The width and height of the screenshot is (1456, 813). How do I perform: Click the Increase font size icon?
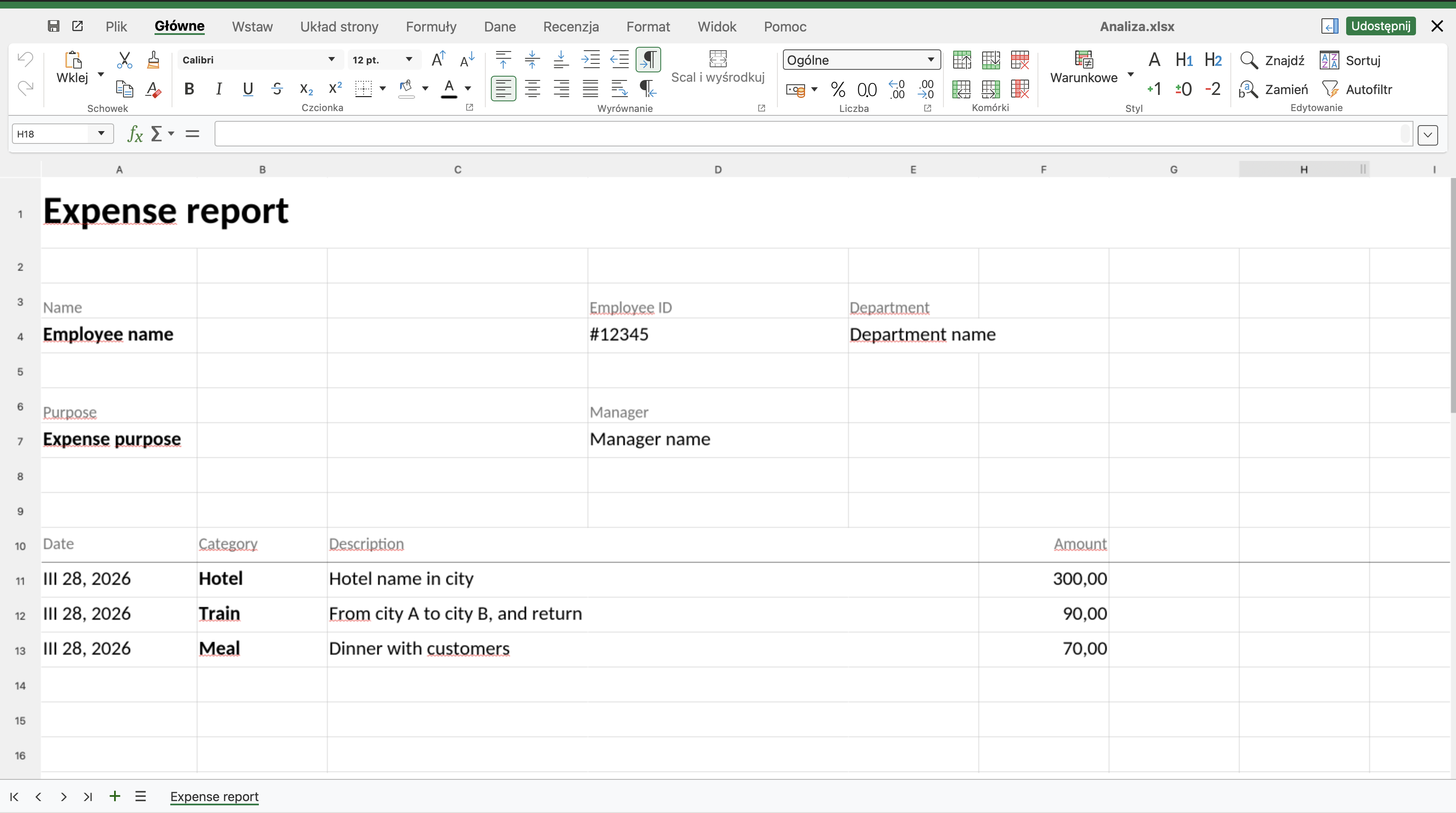click(438, 60)
